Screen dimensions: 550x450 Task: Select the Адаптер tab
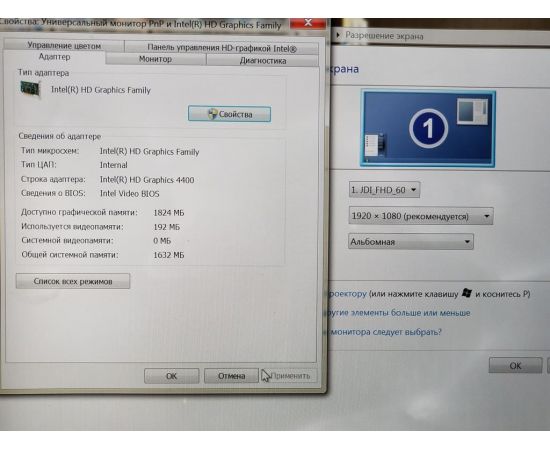[54, 57]
